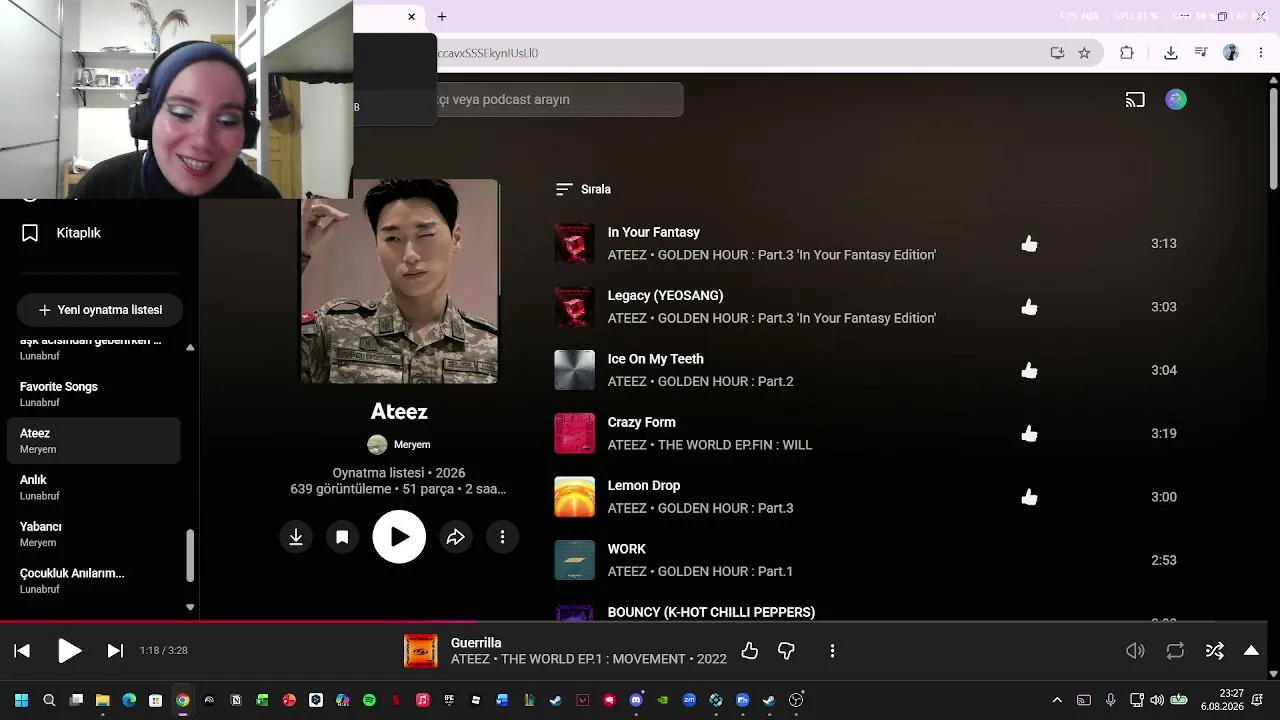
Task: Play Lemon Drop from its thumbnail
Action: pos(575,497)
